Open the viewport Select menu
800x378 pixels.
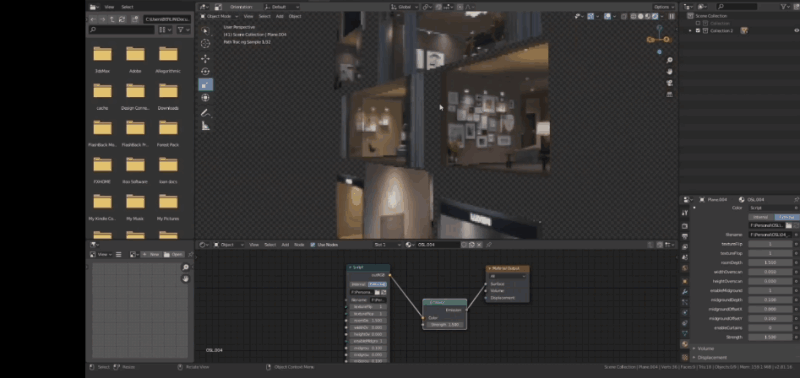point(264,16)
